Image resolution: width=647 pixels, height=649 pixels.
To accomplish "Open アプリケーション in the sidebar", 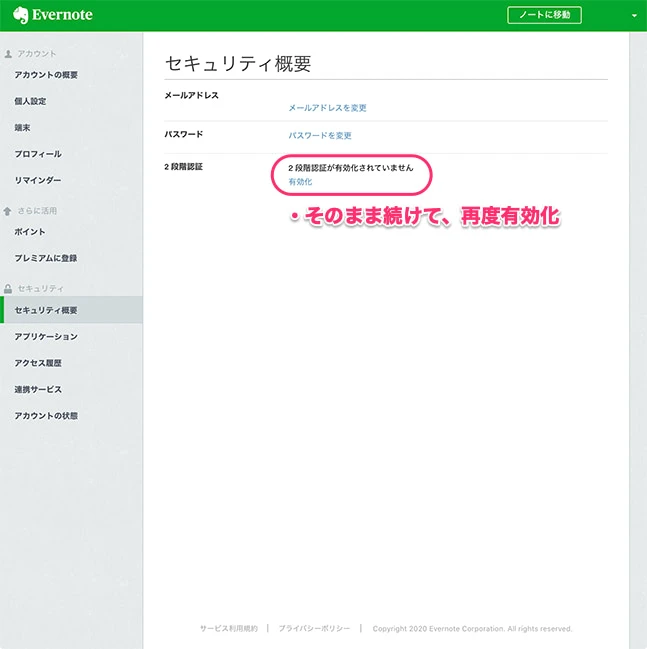I will coord(46,337).
